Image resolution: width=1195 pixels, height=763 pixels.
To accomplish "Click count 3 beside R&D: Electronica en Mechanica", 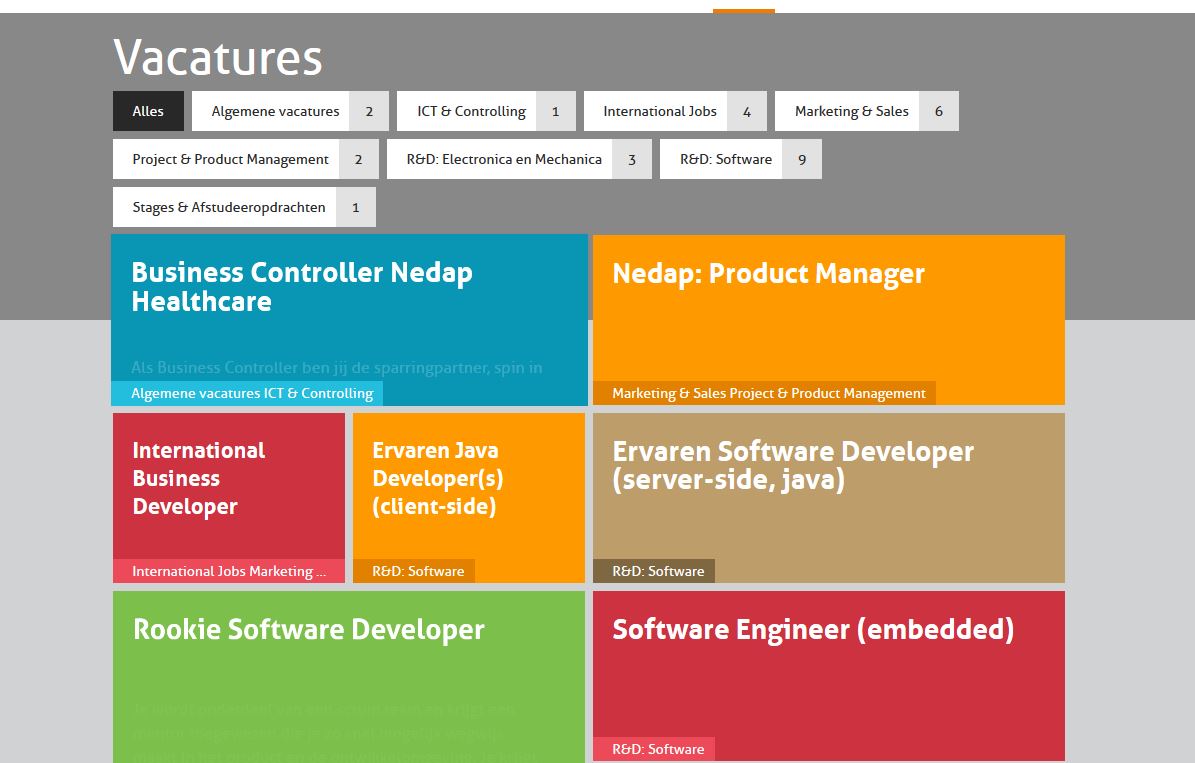I will tap(632, 159).
